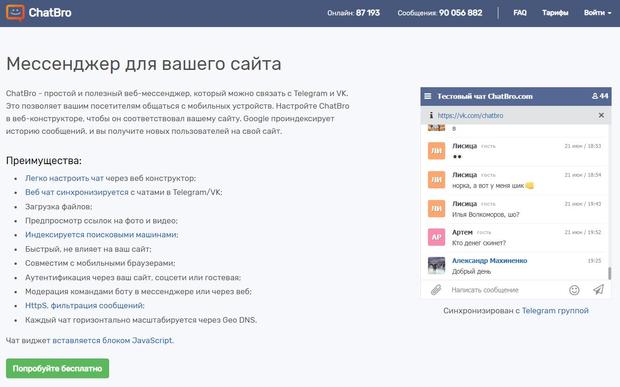Click the message 'Добрый день'
Image resolution: width=620 pixels, height=387 pixels.
pos(471,272)
